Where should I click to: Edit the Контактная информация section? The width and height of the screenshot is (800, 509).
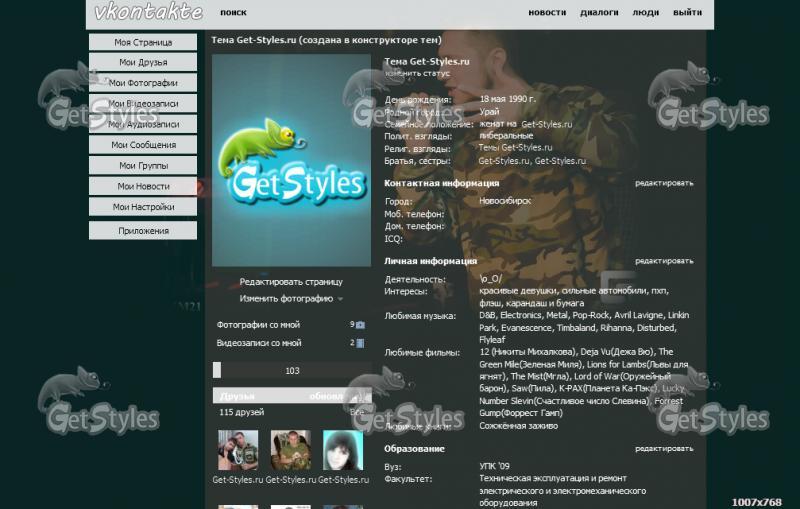[x=663, y=184]
